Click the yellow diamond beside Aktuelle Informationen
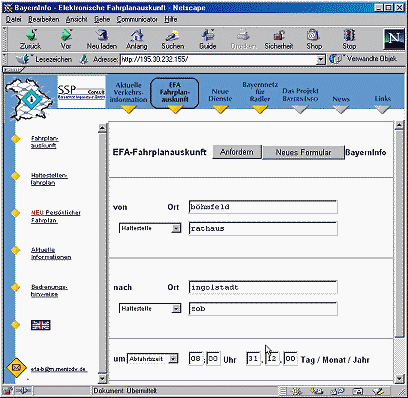 tap(16, 250)
